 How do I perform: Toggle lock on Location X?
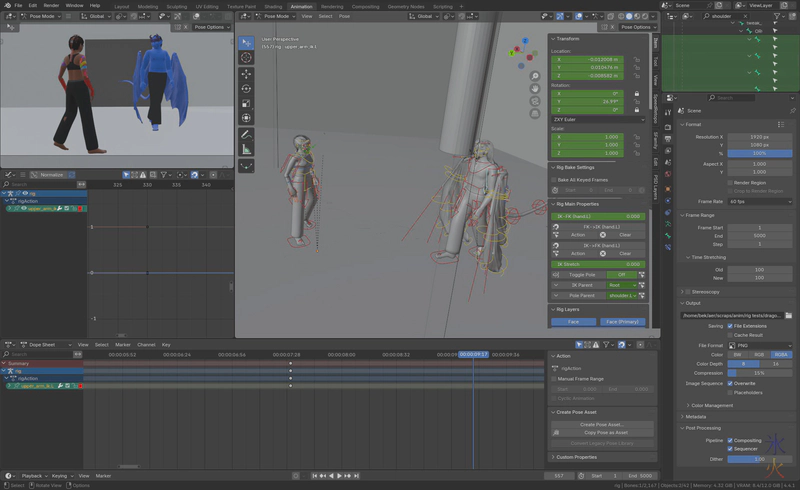click(x=637, y=60)
